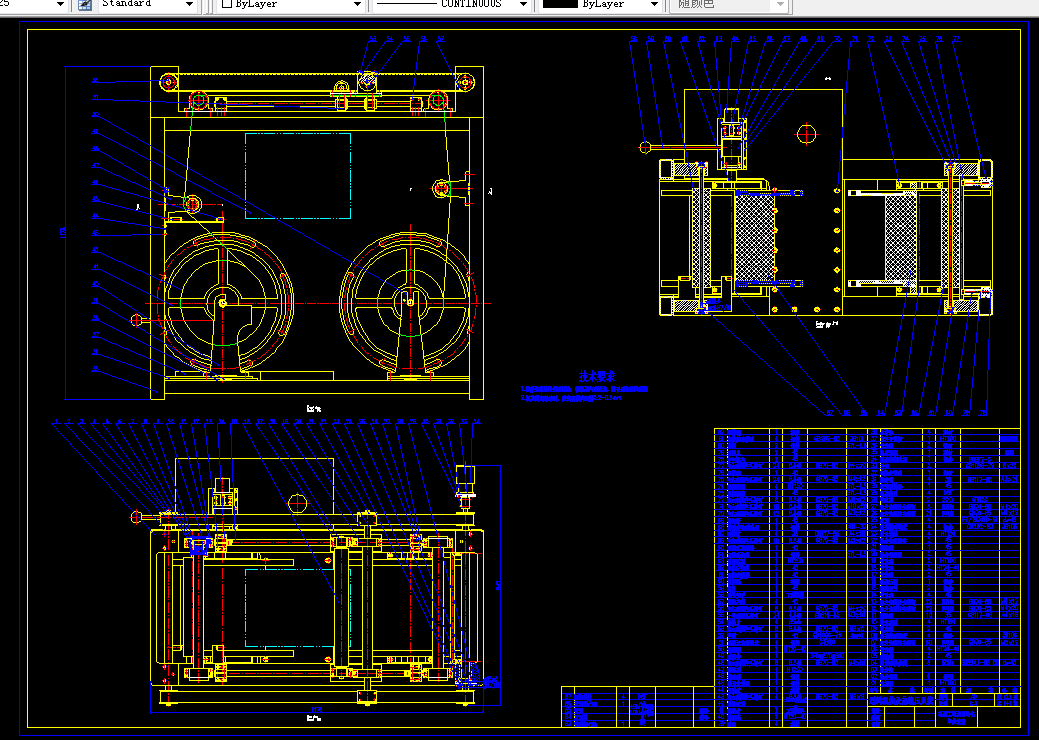Expand the ByLayer lineweight dropdown

(x=602, y=5)
